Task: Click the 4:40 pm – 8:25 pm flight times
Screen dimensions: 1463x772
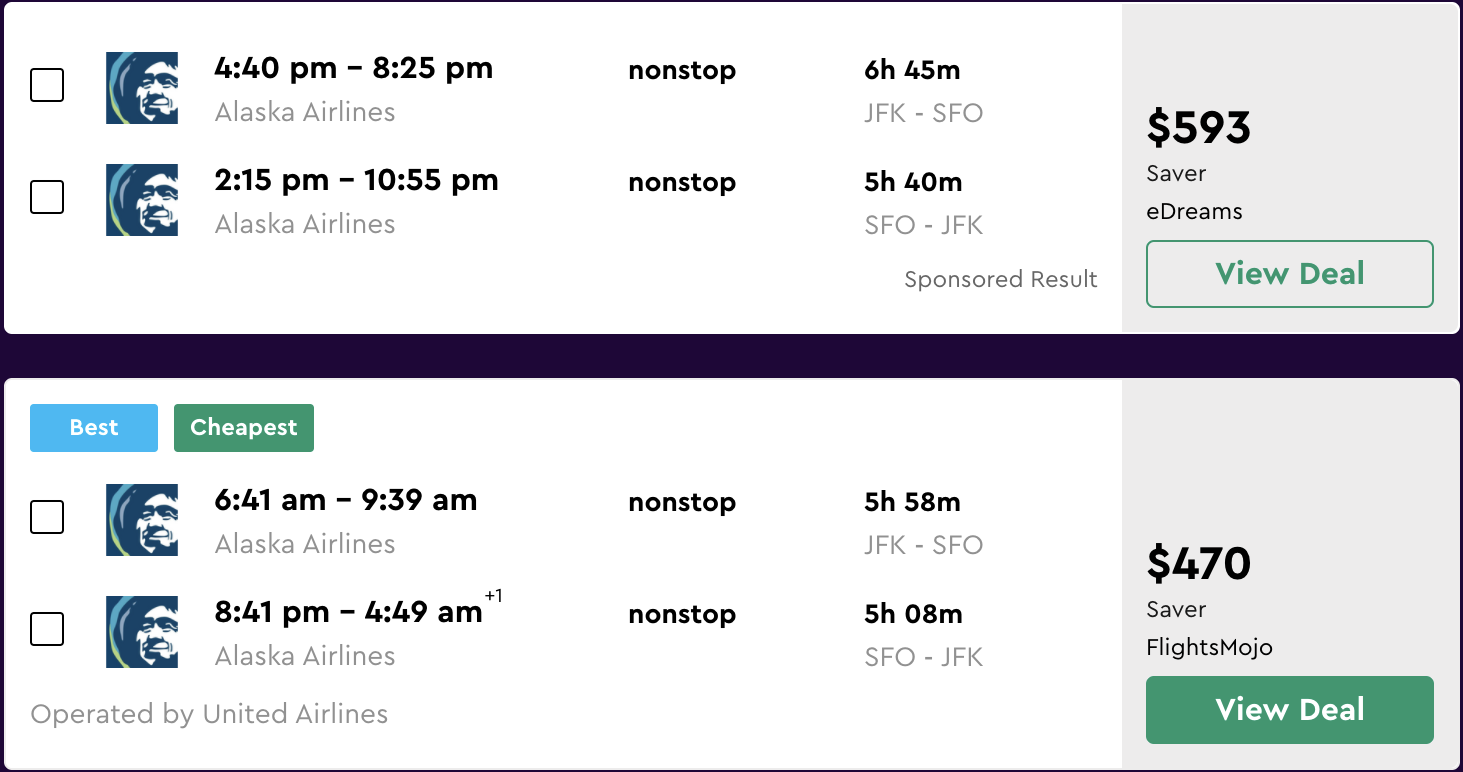Action: pyautogui.click(x=354, y=69)
